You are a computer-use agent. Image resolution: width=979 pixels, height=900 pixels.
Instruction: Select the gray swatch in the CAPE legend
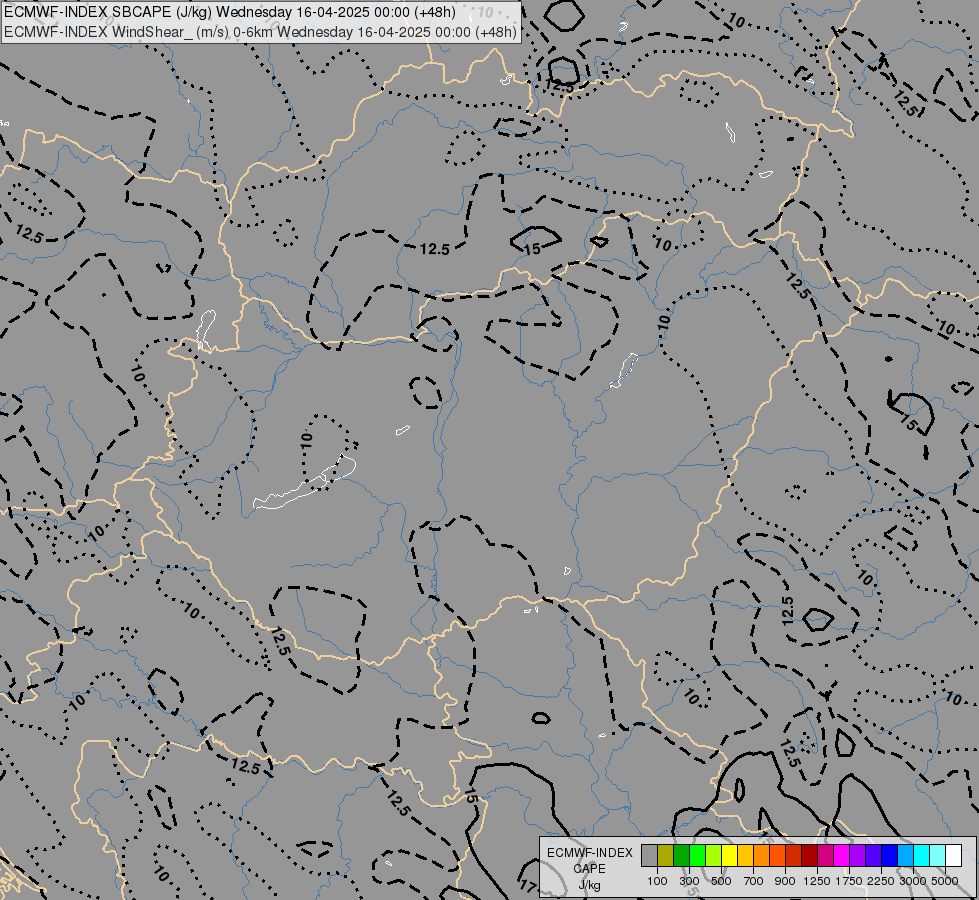(x=649, y=855)
